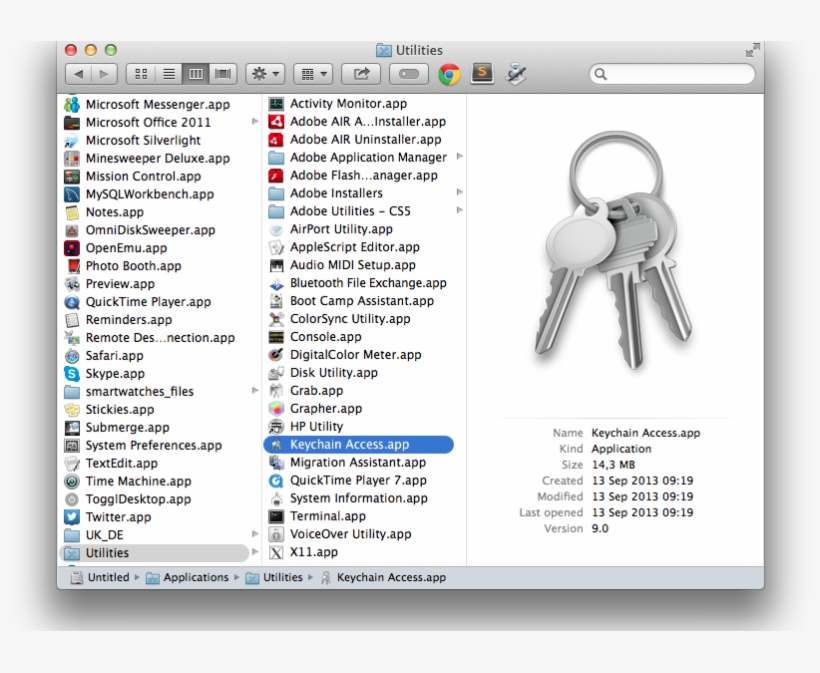The height and width of the screenshot is (673, 820).
Task: Jump to Applications in the path bar
Action: click(187, 577)
